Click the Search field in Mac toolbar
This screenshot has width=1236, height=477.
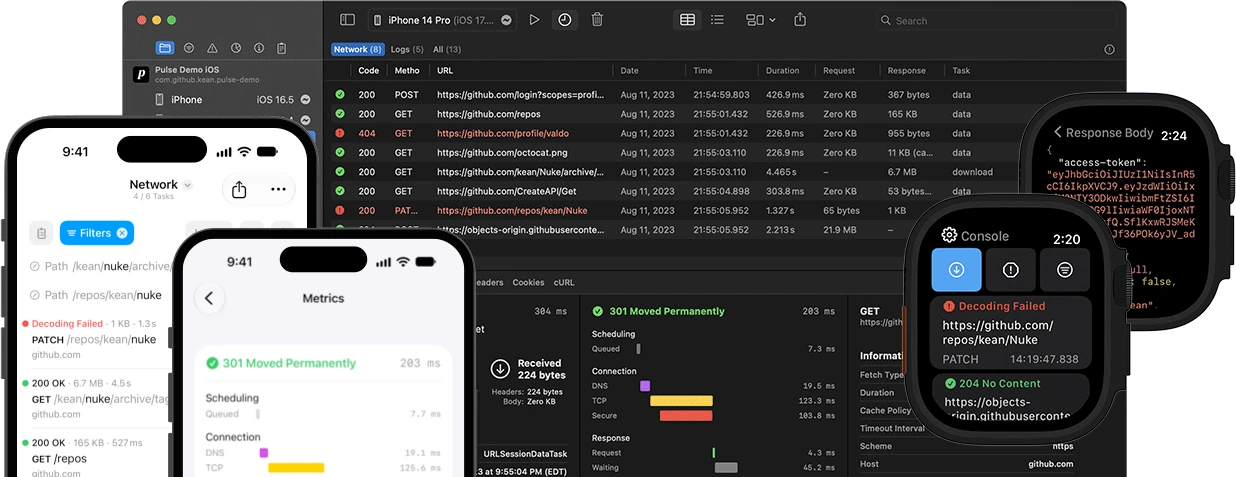point(996,20)
